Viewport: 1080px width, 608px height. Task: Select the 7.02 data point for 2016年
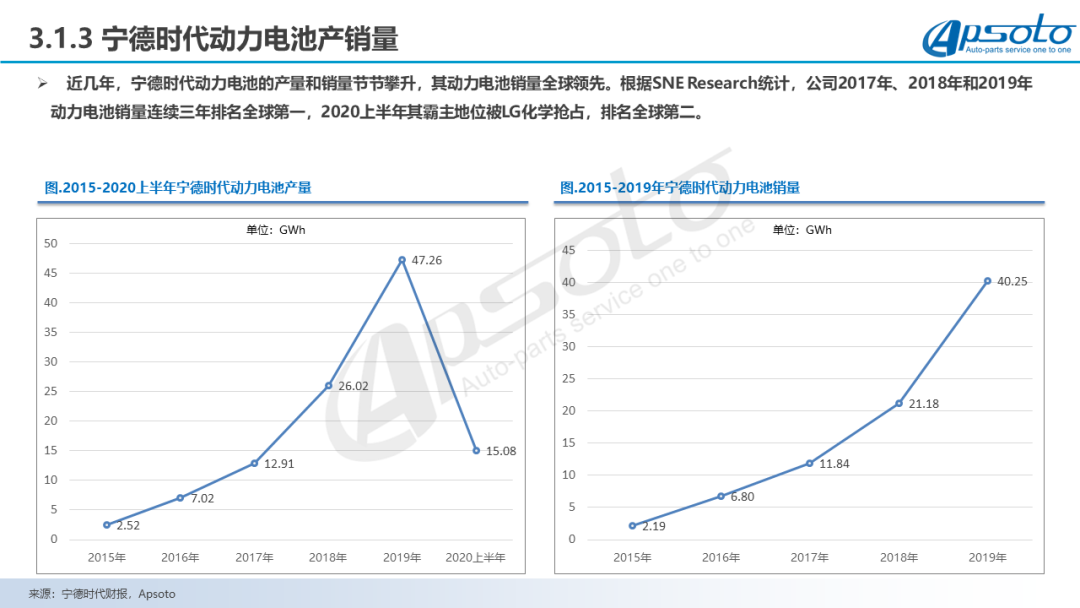click(x=180, y=498)
